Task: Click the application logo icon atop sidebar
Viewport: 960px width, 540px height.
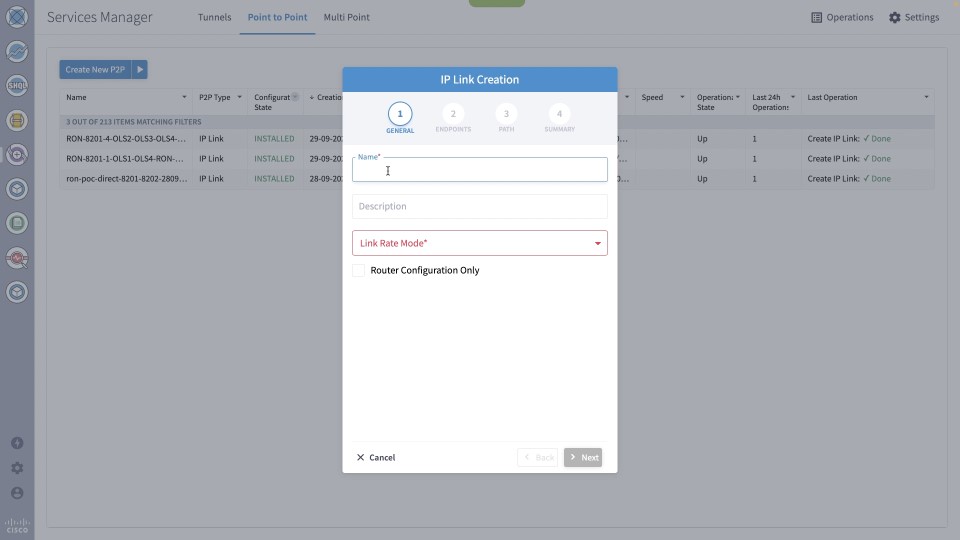Action: pyautogui.click(x=17, y=17)
